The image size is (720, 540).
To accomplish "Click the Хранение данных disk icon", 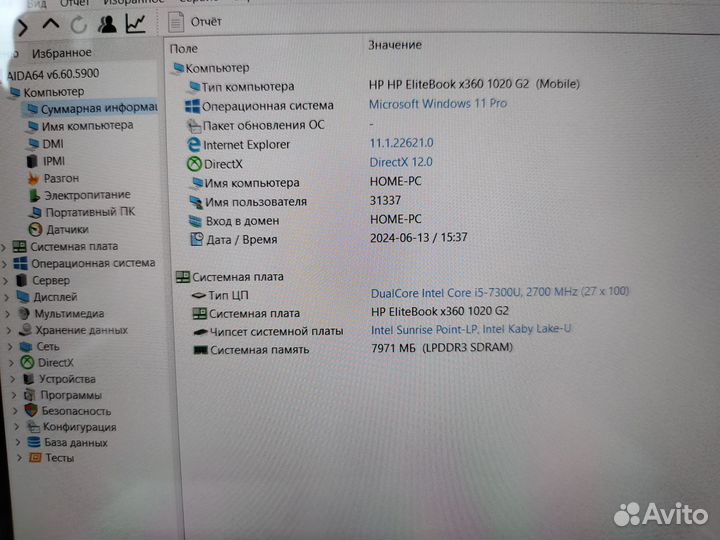I will pyautogui.click(x=26, y=330).
